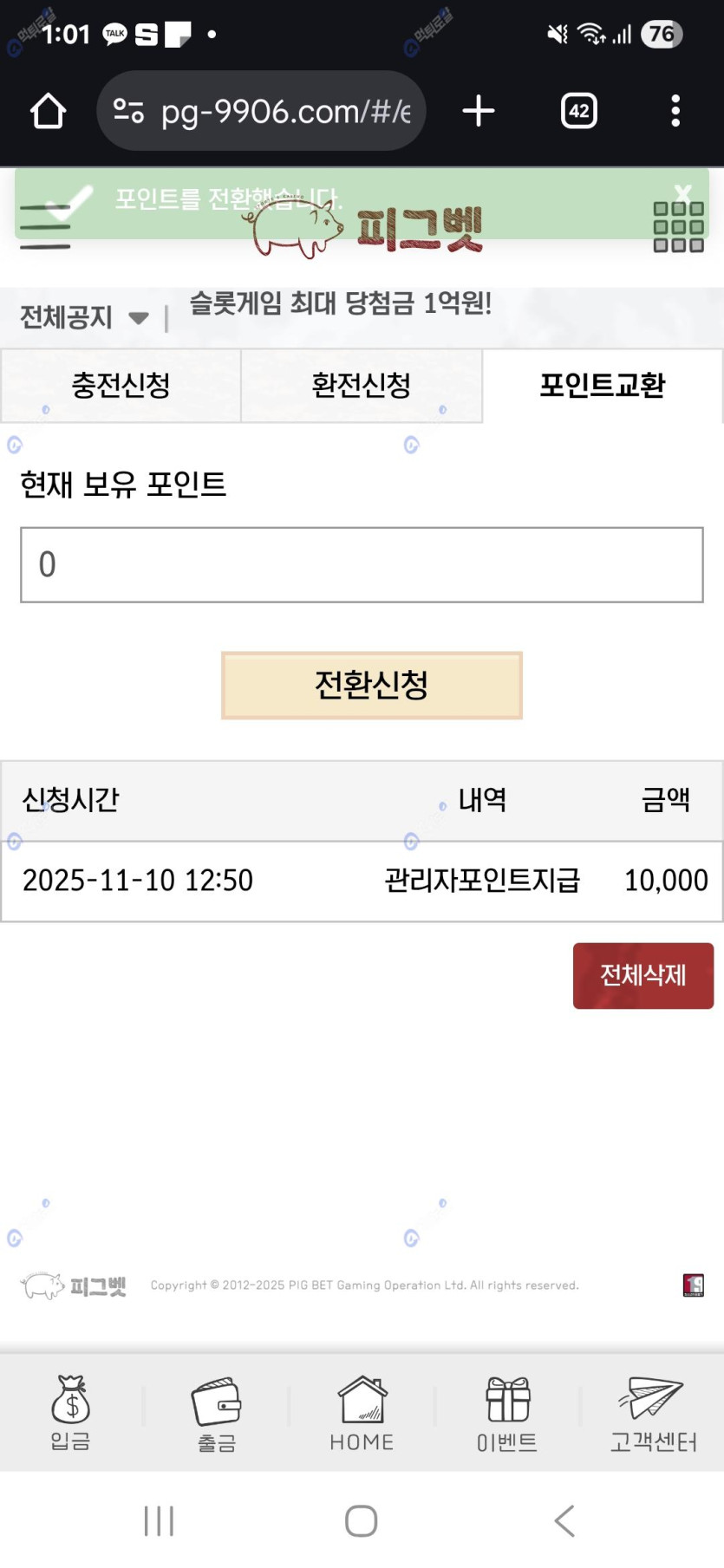Select the 포인트교환 tab

[x=602, y=386]
